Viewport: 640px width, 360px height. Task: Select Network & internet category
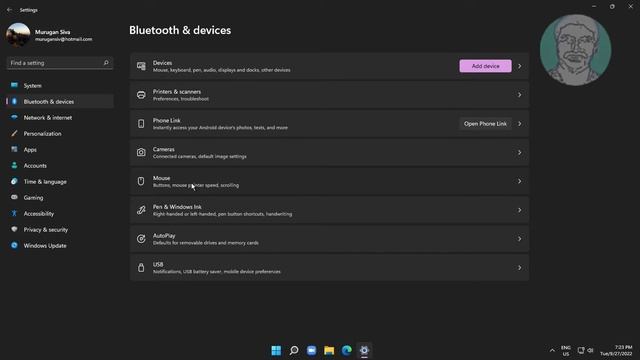(60, 117)
